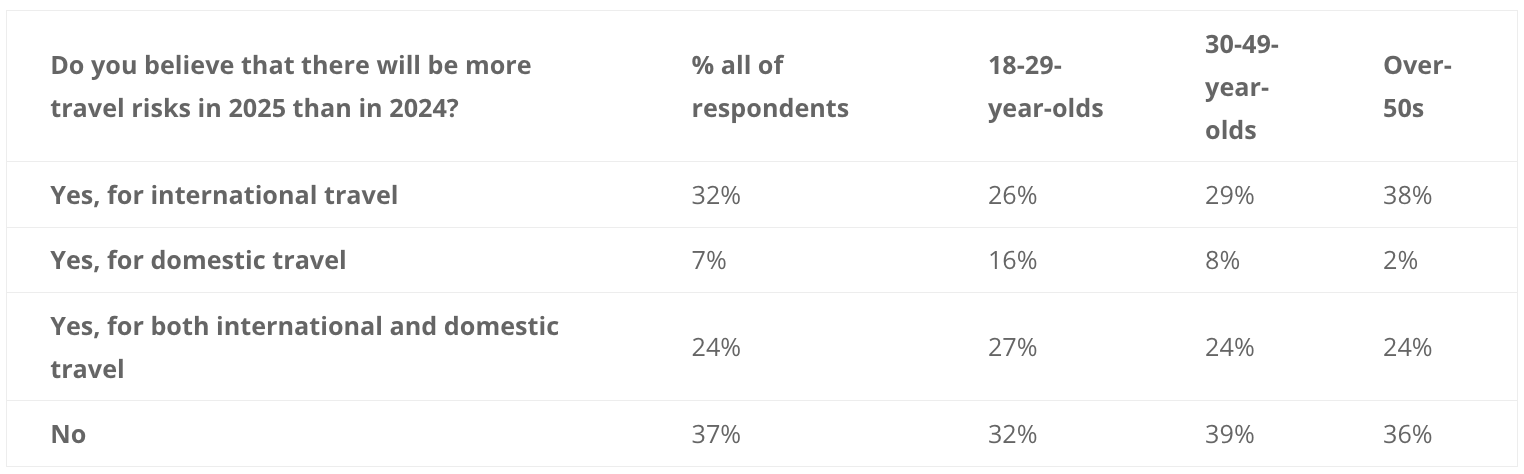
Task: Select the 36% 'No' Over-50s cell
Action: click(1407, 434)
